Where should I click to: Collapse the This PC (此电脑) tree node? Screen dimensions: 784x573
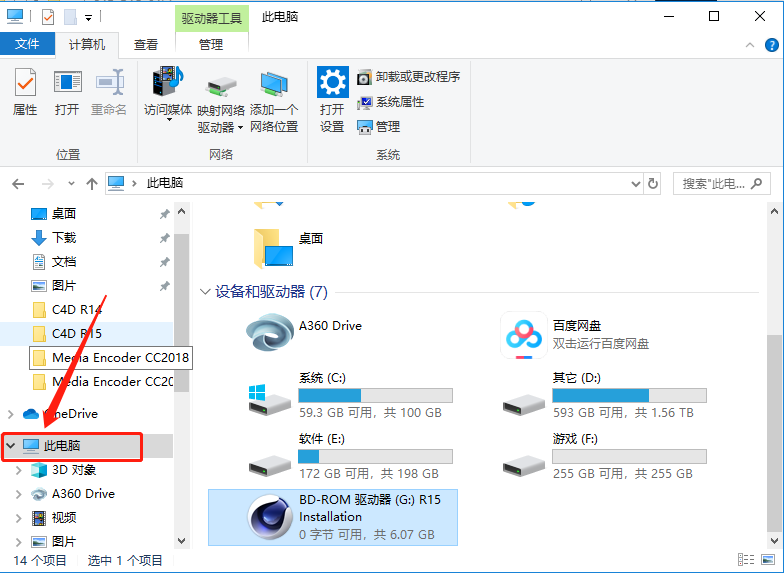click(x=10, y=446)
